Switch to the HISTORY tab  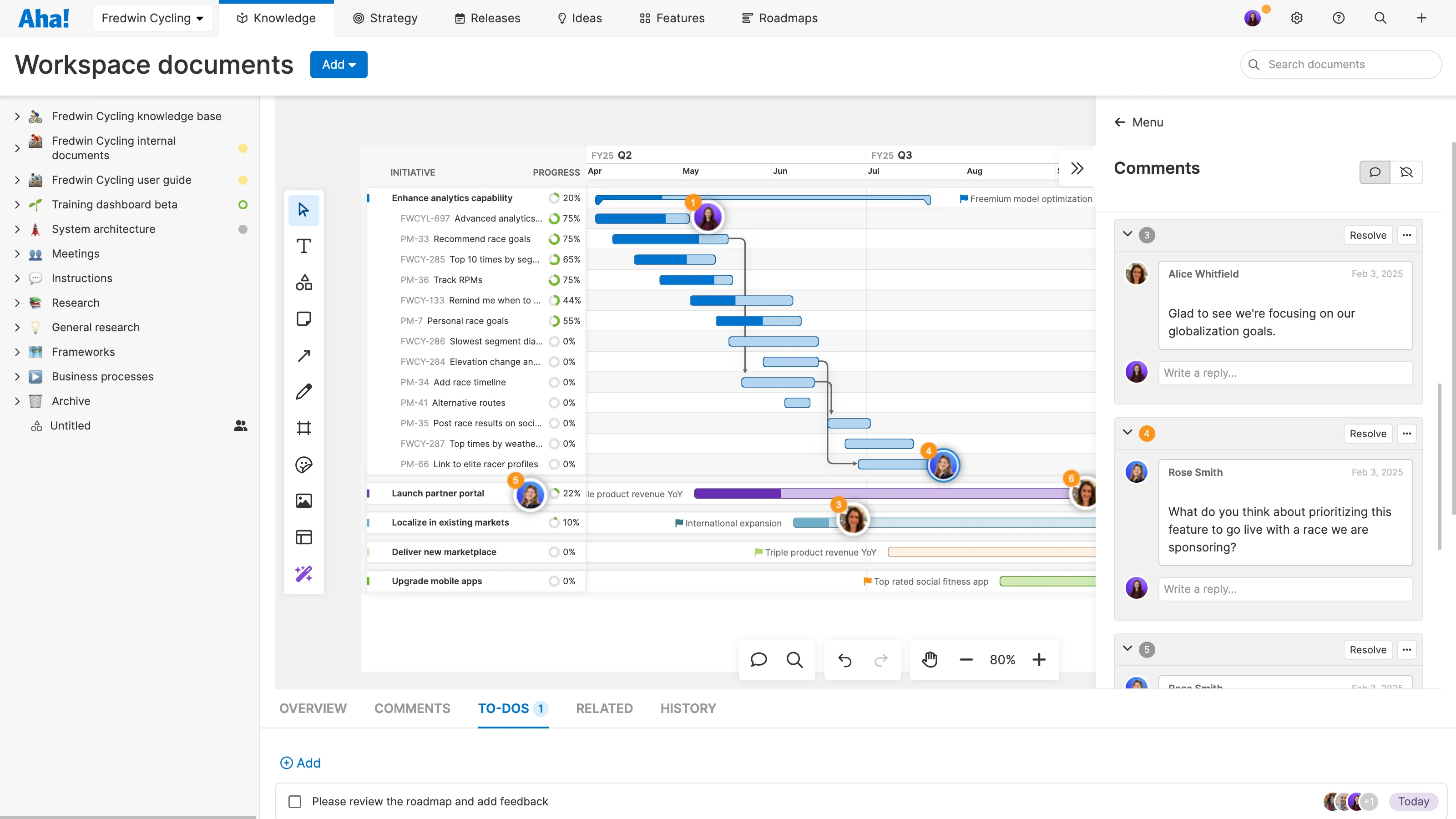pos(688,708)
